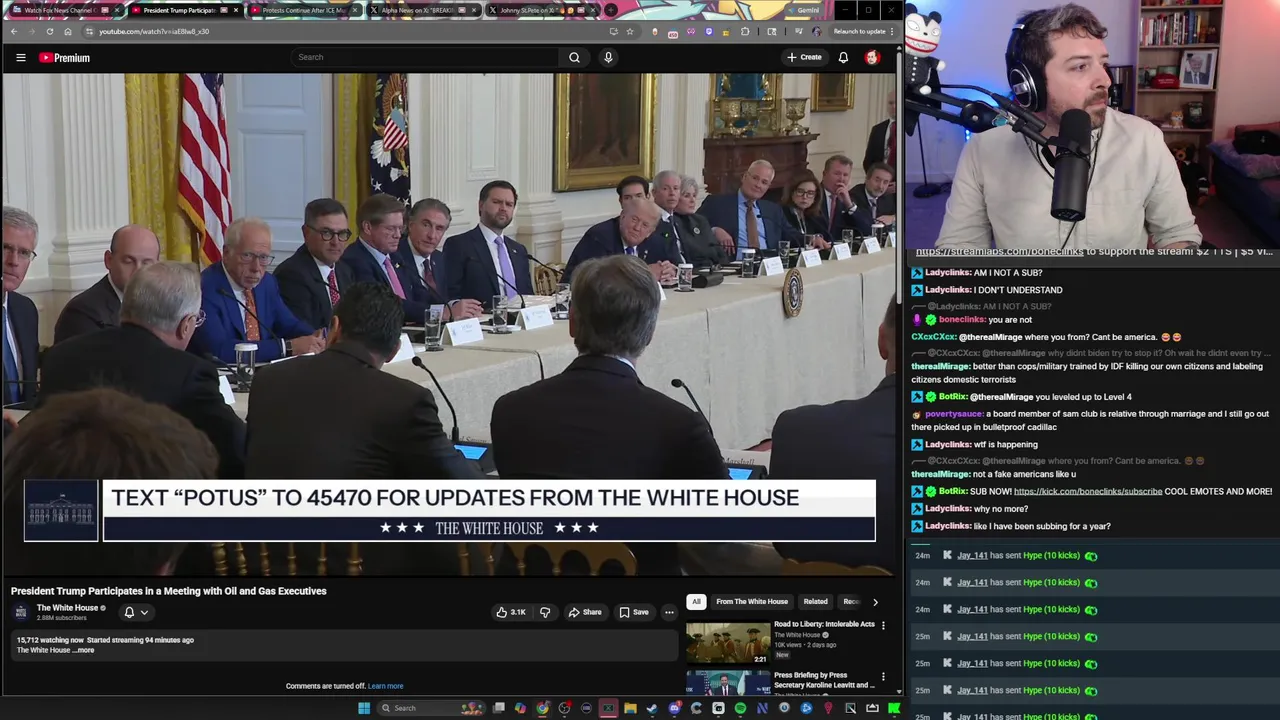This screenshot has height=720, width=1280.
Task: Open Chrome from the taskbar
Action: coord(542,708)
